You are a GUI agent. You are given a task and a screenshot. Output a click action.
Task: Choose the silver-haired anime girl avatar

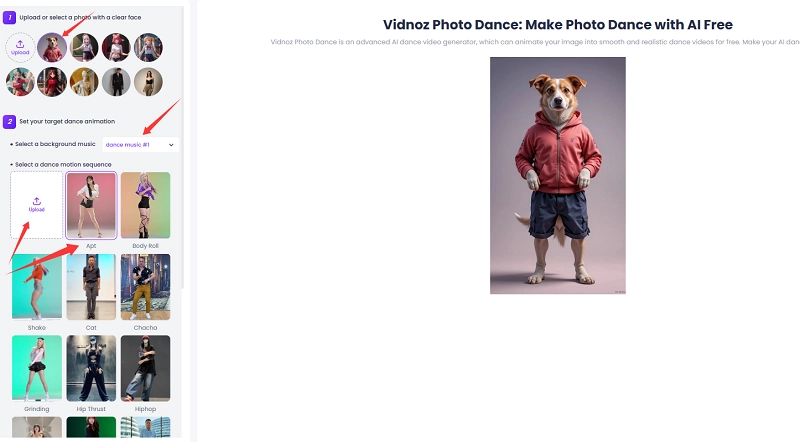(x=84, y=47)
